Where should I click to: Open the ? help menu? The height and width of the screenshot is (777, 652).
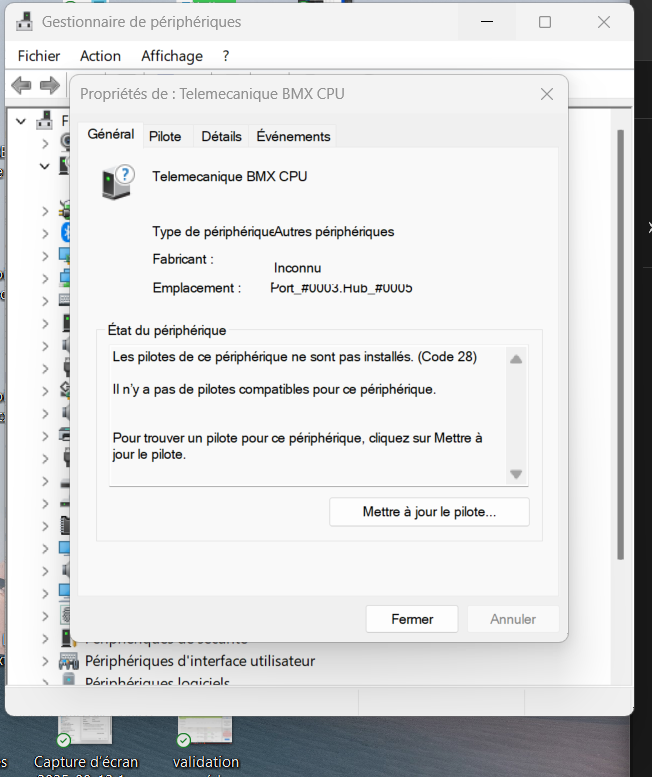[x=226, y=56]
